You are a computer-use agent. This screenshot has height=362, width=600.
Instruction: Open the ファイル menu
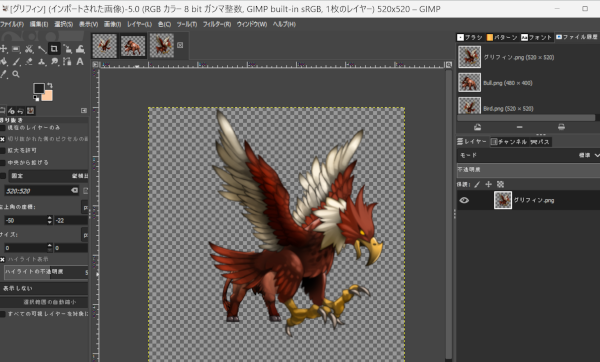pos(12,24)
